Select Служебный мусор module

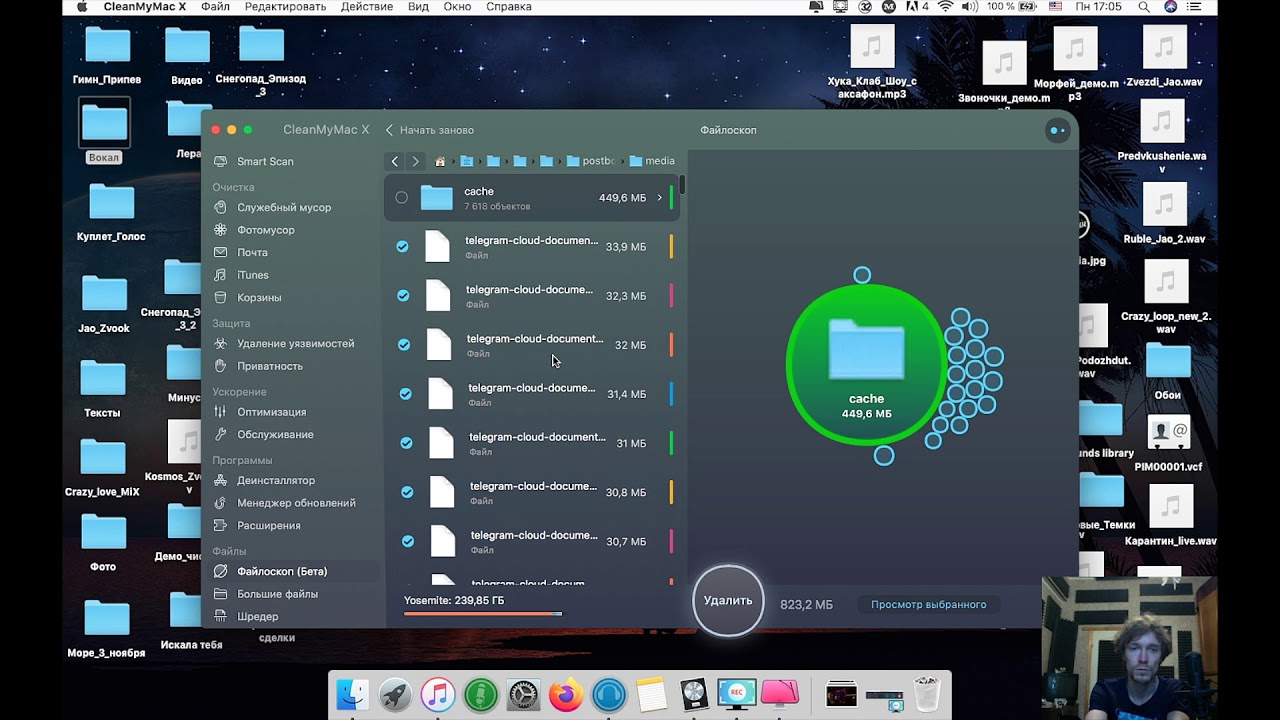[284, 207]
